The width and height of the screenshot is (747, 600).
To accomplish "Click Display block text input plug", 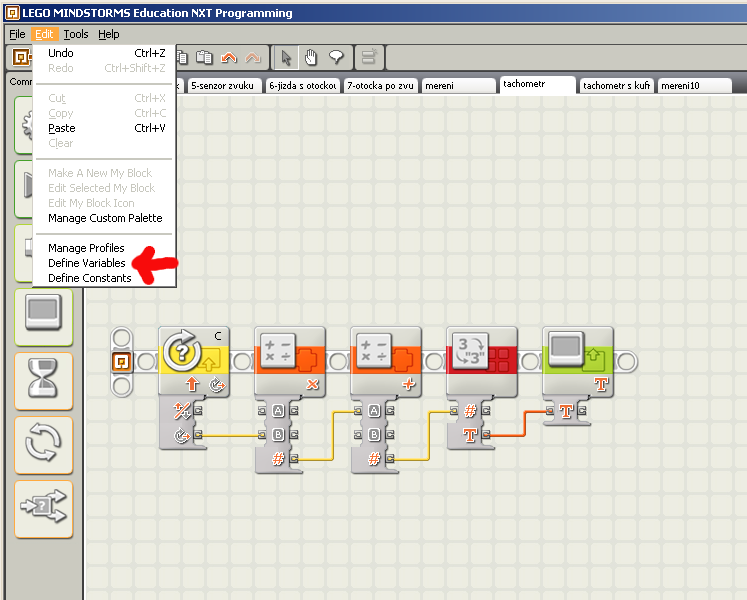I will point(550,410).
